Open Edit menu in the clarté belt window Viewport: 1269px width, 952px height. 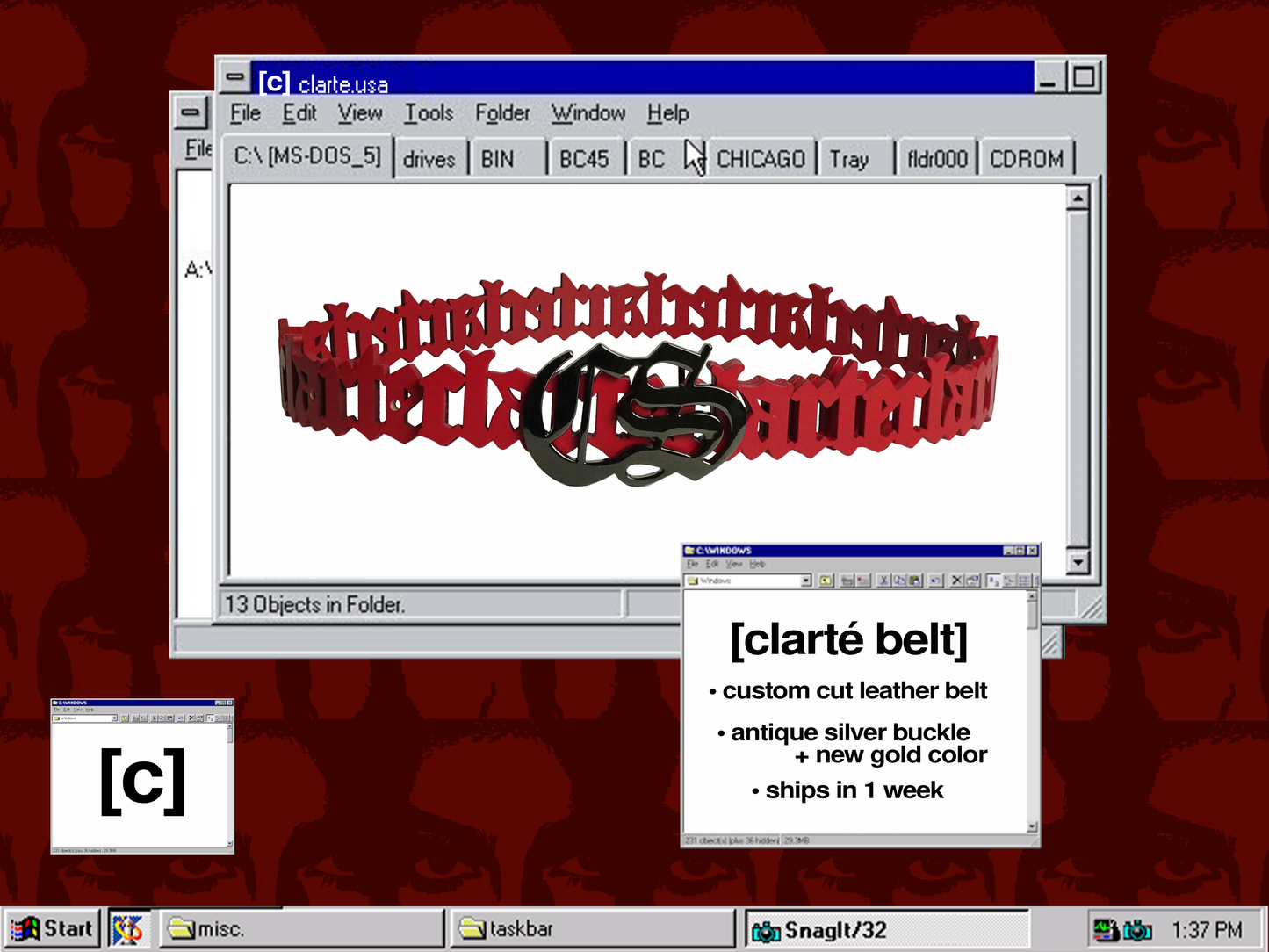click(x=712, y=564)
